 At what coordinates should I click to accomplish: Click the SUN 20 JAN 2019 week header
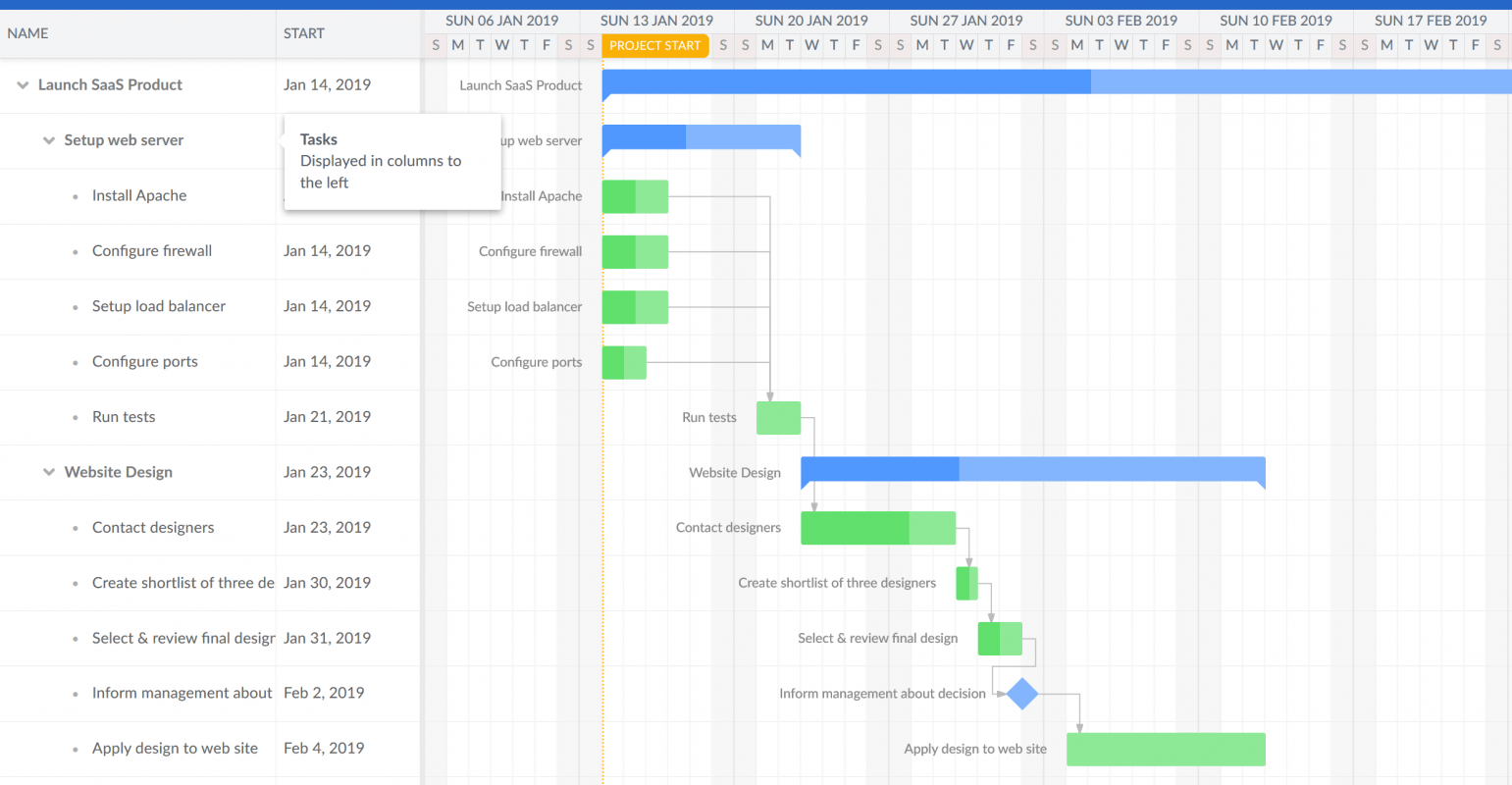[x=811, y=20]
